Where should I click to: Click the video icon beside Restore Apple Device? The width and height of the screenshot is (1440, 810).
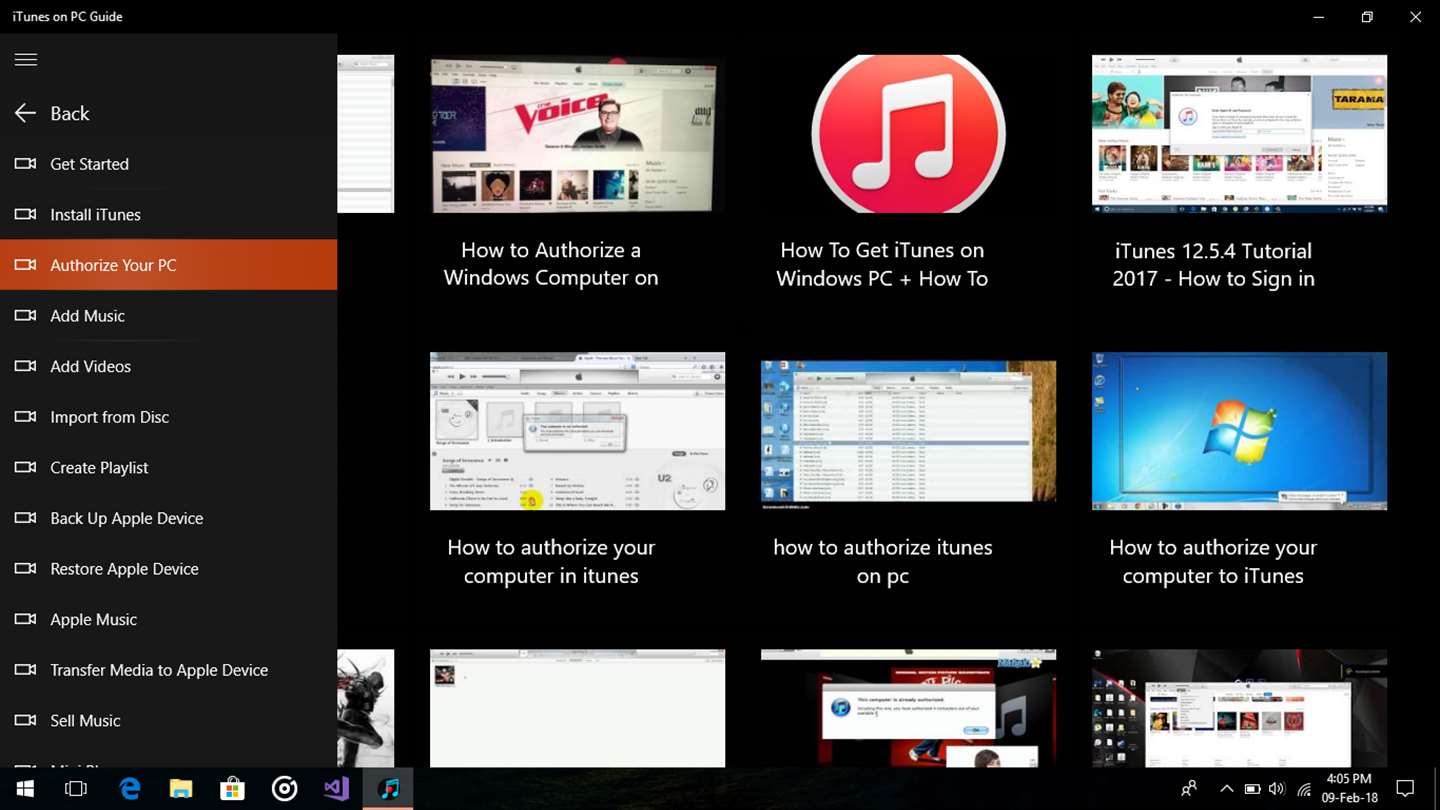click(25, 569)
